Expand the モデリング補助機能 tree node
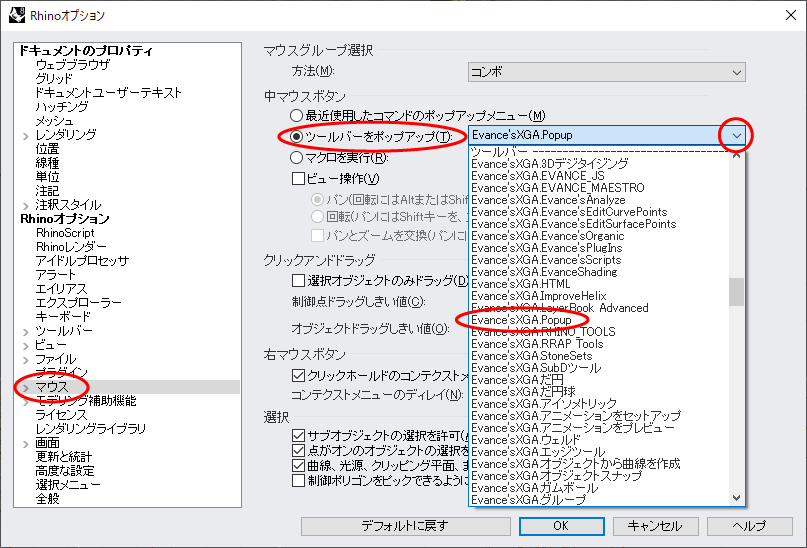 pos(26,401)
